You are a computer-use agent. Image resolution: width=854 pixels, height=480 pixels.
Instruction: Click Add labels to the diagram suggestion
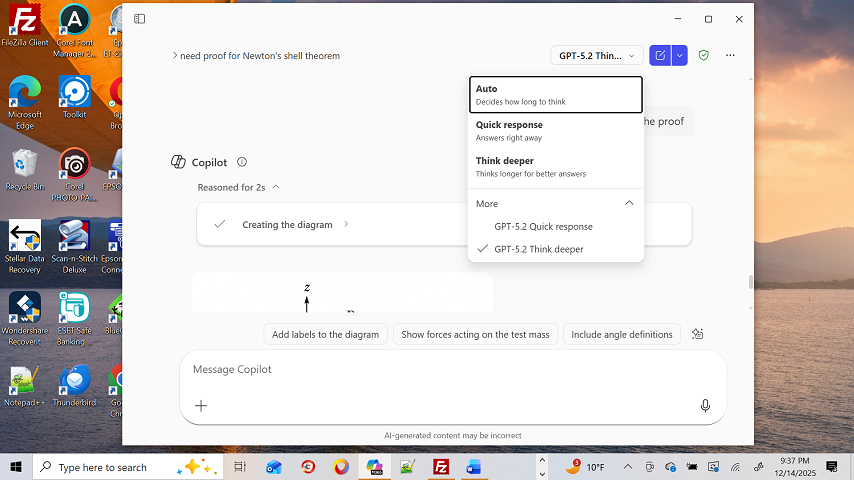tap(325, 334)
